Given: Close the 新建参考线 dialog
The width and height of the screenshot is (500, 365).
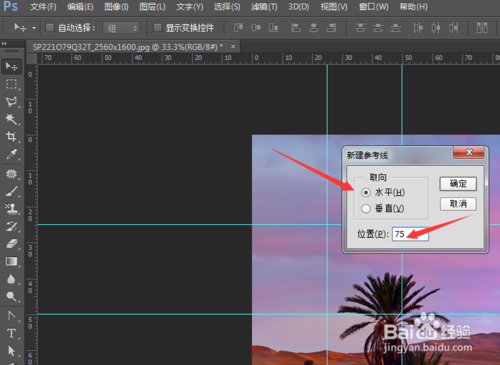Looking at the screenshot, I should point(469,152).
